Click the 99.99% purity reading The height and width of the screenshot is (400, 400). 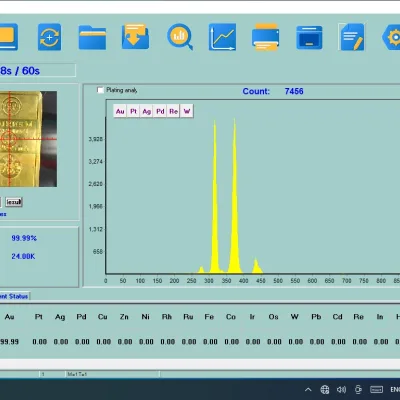[x=24, y=238]
